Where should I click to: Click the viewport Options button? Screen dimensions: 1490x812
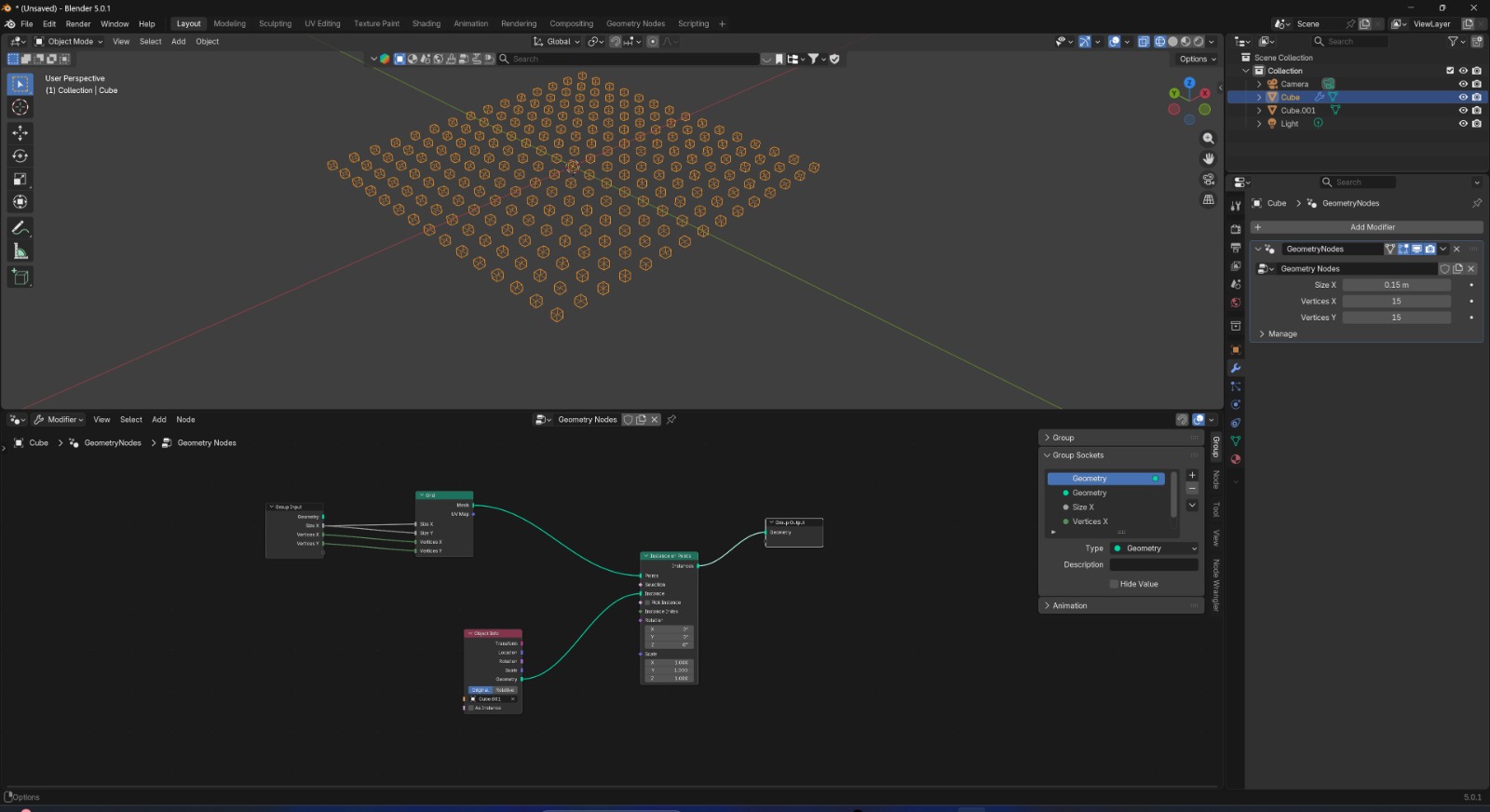1197,59
